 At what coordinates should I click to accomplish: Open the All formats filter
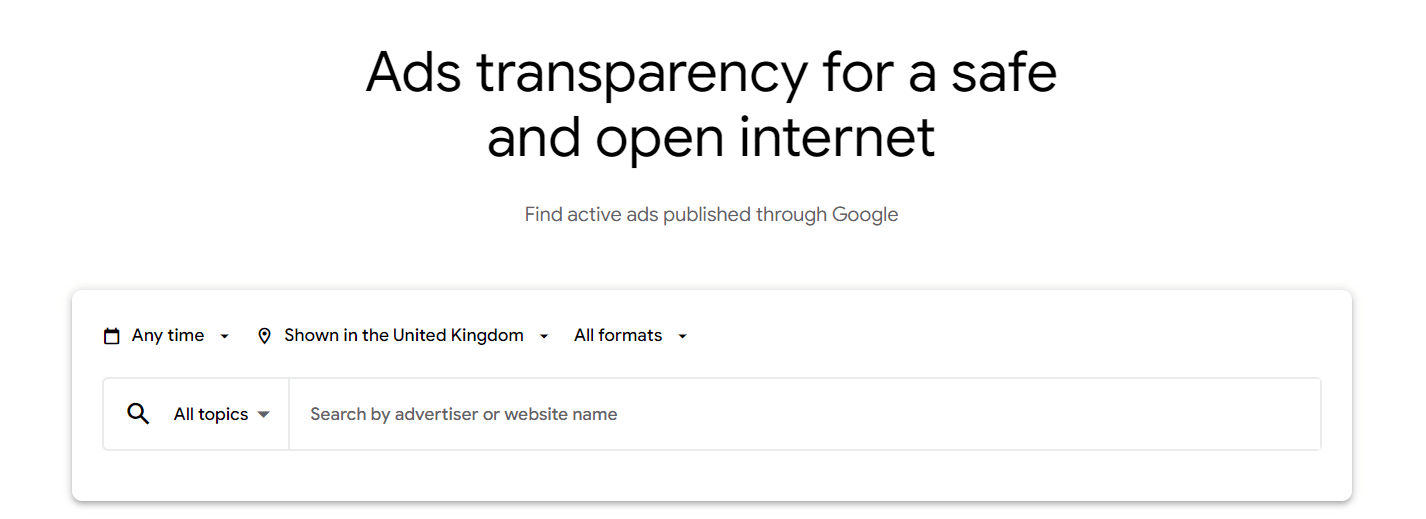[x=618, y=336]
